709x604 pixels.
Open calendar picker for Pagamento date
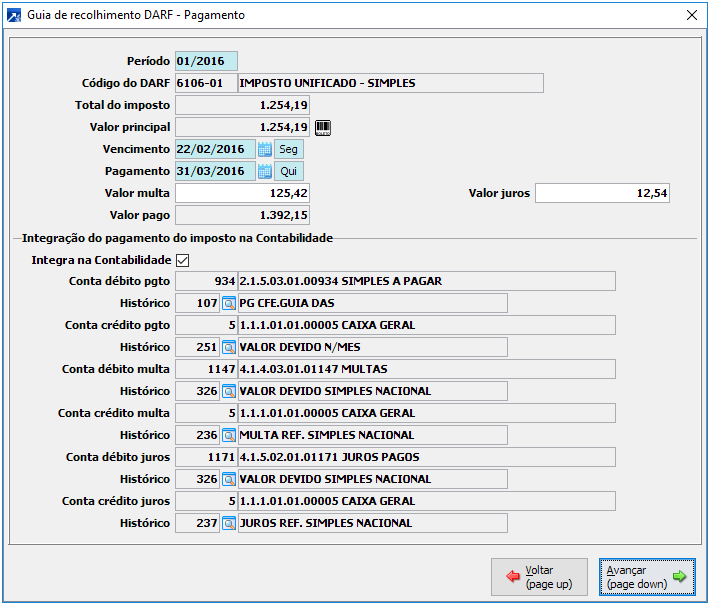point(265,171)
